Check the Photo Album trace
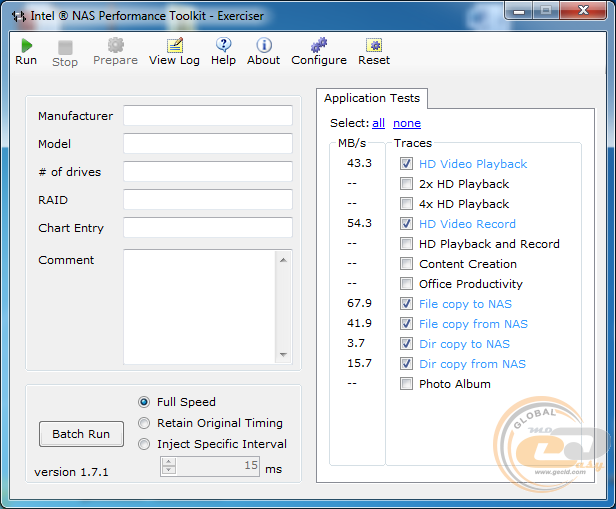616x509 pixels. tap(406, 384)
